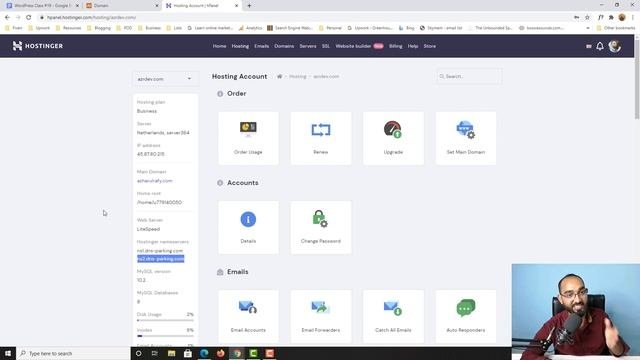Switch to the Domain browser tab
The image size is (640, 360).
click(121, 6)
